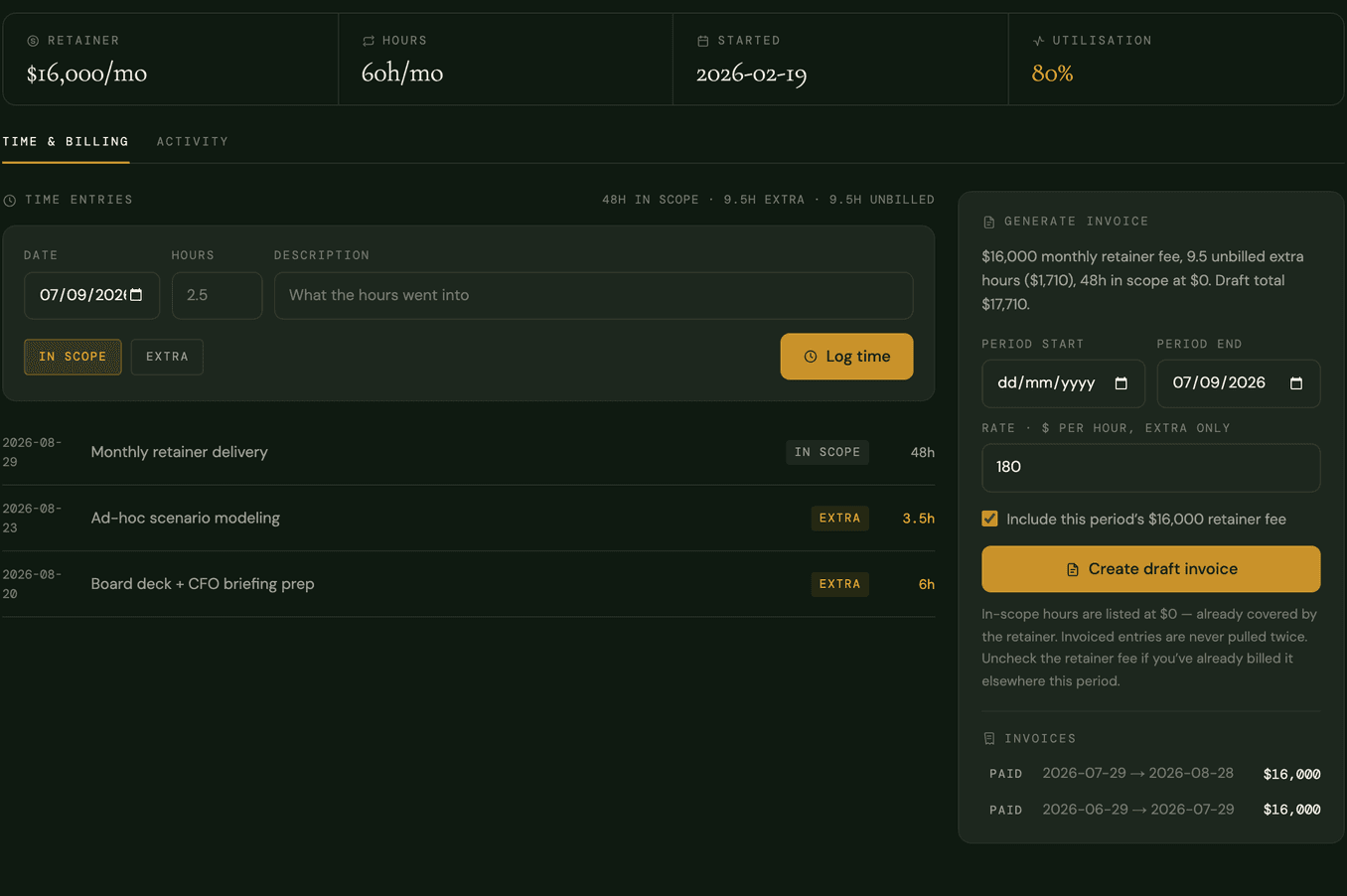Focus the Hours input field
Screen dimensions: 1347x896
pyautogui.click(x=217, y=296)
